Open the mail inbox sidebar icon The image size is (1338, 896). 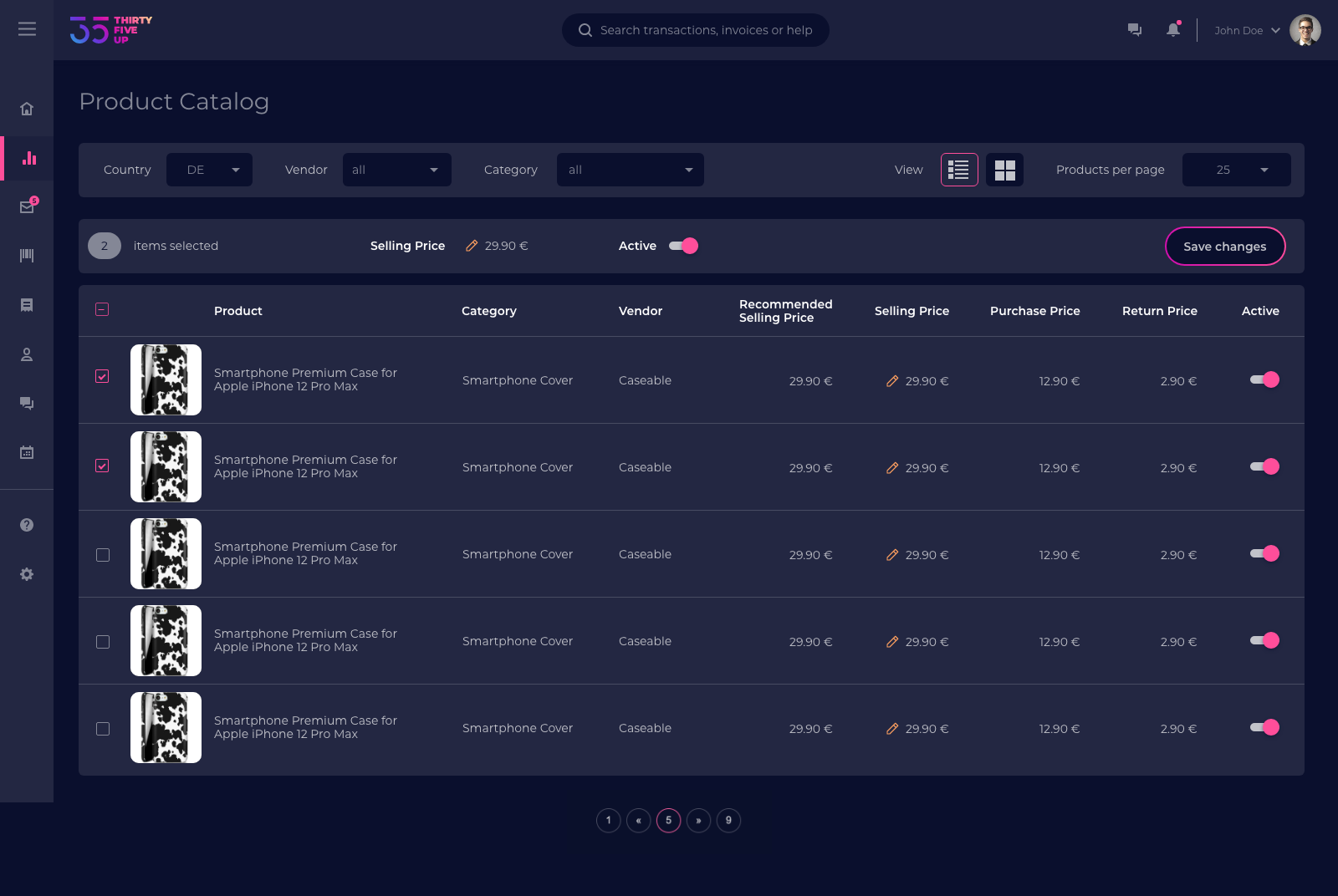click(x=28, y=206)
